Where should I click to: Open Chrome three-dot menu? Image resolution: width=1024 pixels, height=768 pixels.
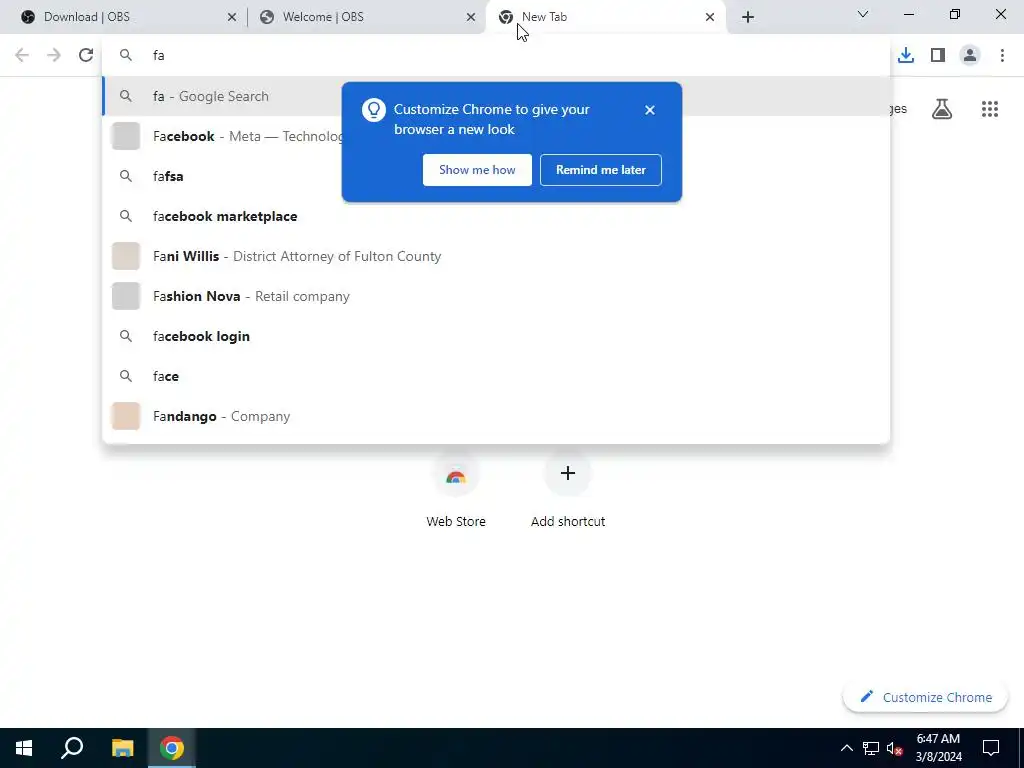tap(1002, 56)
